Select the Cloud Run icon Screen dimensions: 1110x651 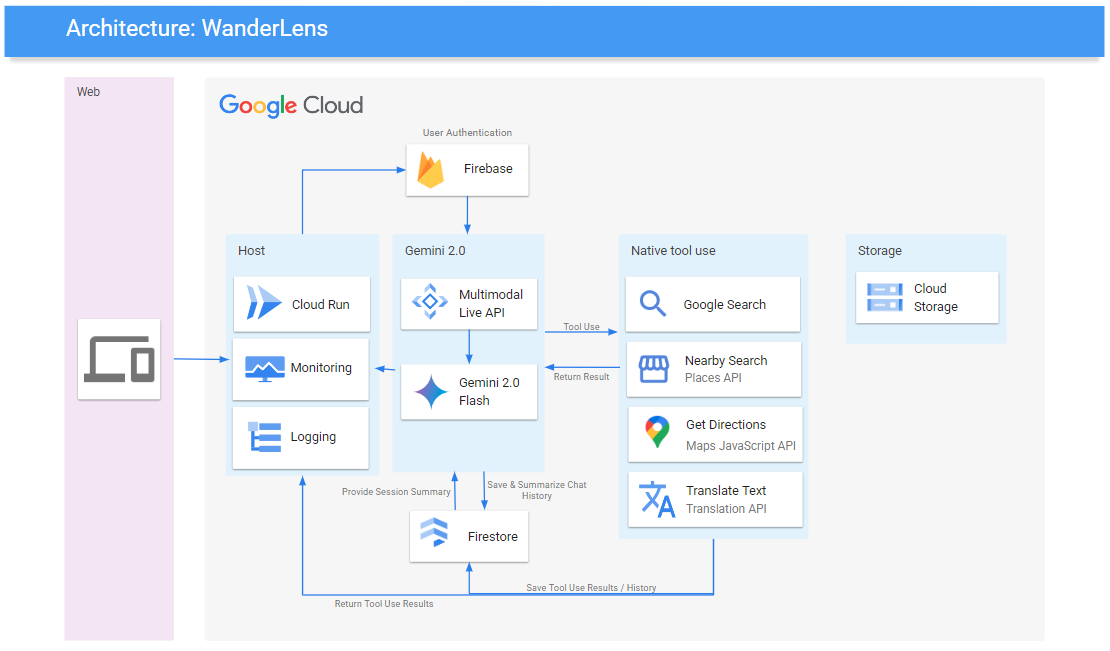(263, 303)
